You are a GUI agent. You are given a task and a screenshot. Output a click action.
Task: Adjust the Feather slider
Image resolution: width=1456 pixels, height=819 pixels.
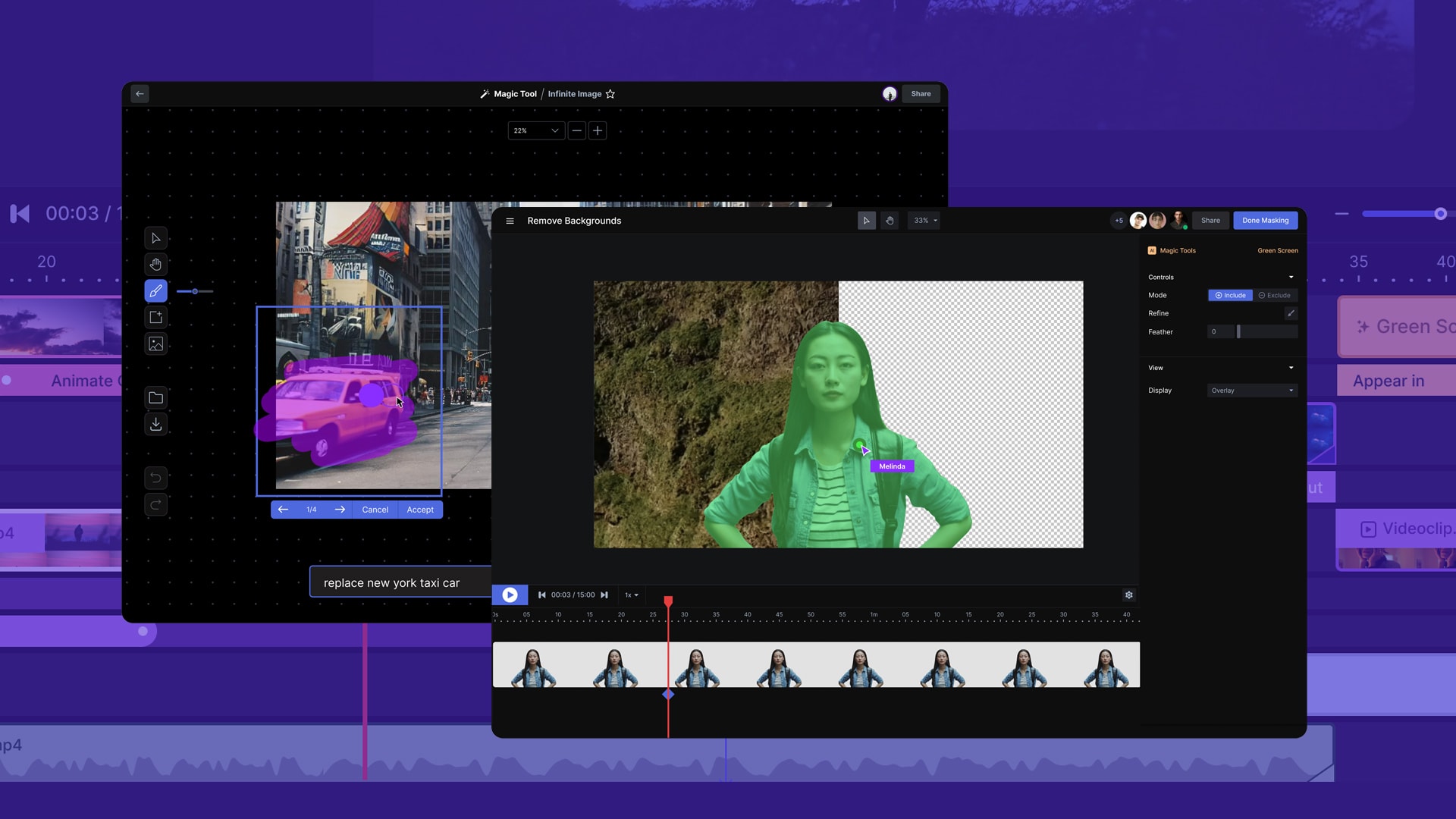(1238, 332)
